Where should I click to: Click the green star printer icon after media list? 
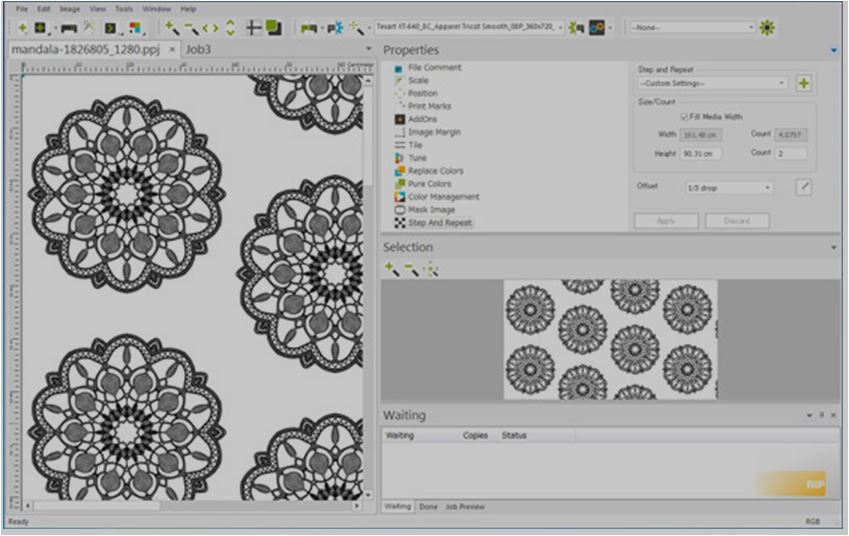tap(576, 28)
